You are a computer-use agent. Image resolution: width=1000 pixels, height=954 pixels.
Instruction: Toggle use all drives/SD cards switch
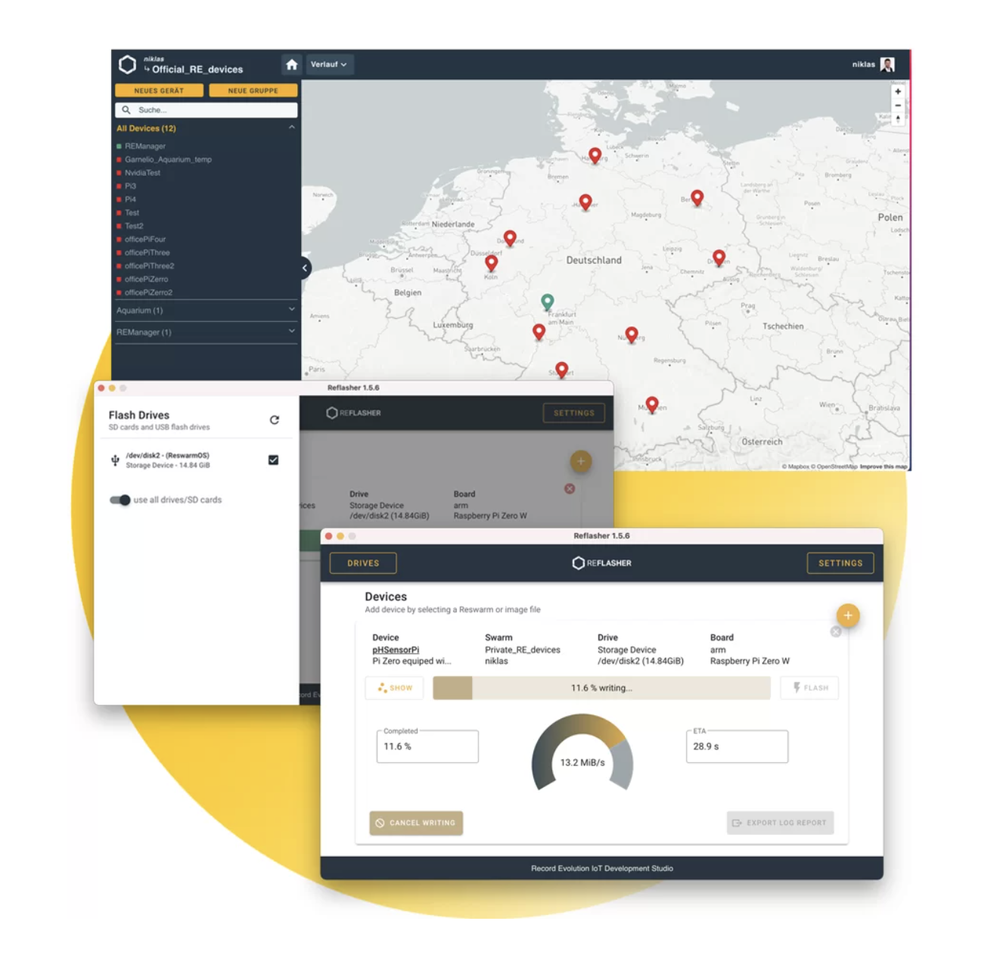click(120, 500)
